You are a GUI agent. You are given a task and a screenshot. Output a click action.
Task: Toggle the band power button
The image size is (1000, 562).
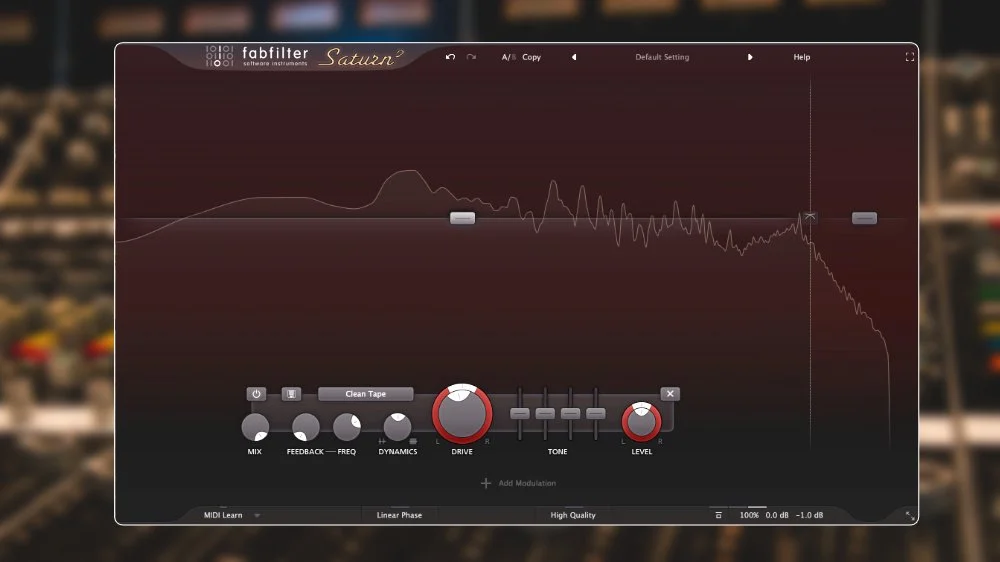pos(256,394)
